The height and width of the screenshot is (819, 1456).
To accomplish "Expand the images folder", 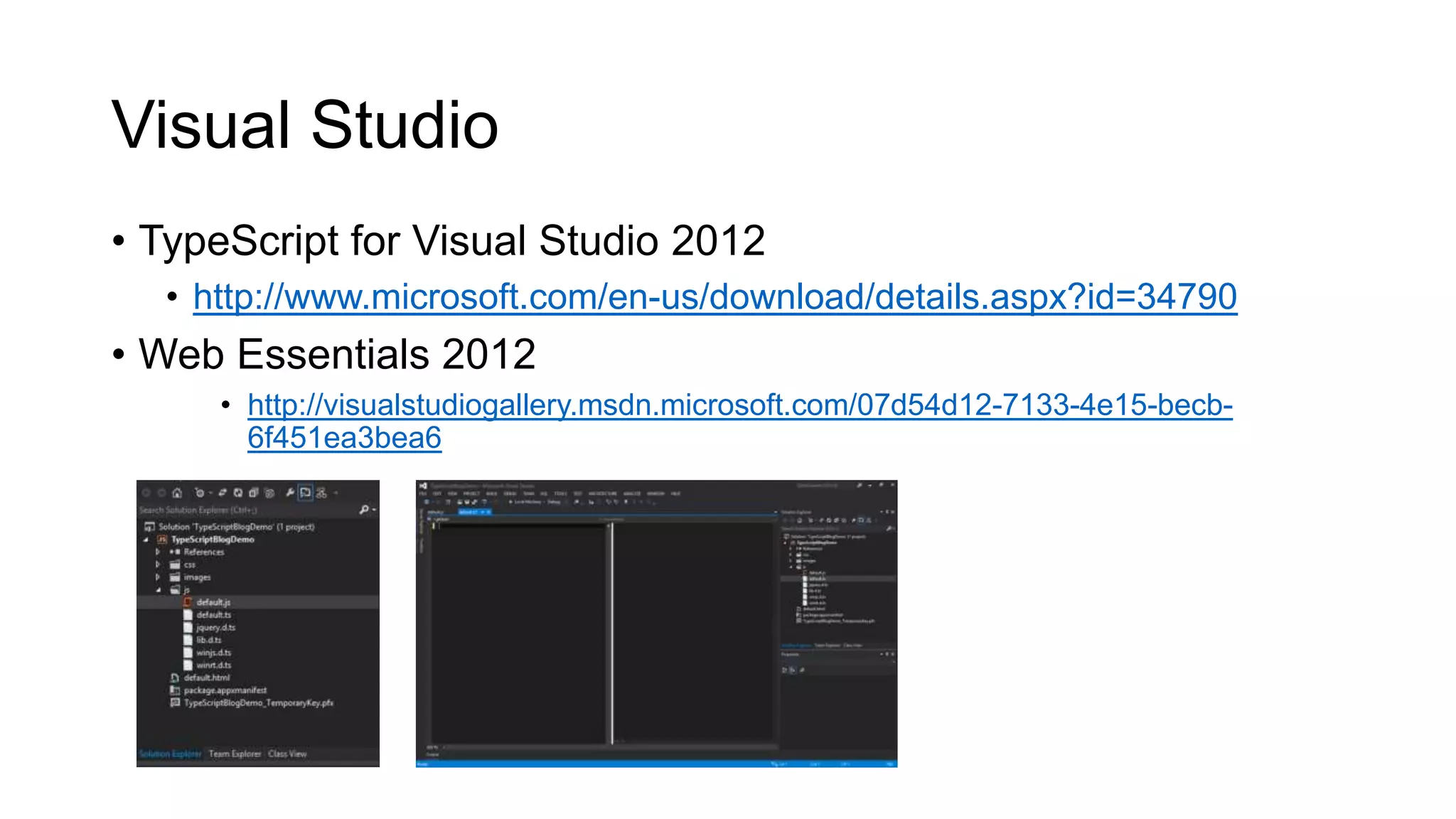I will pyautogui.click(x=158, y=577).
